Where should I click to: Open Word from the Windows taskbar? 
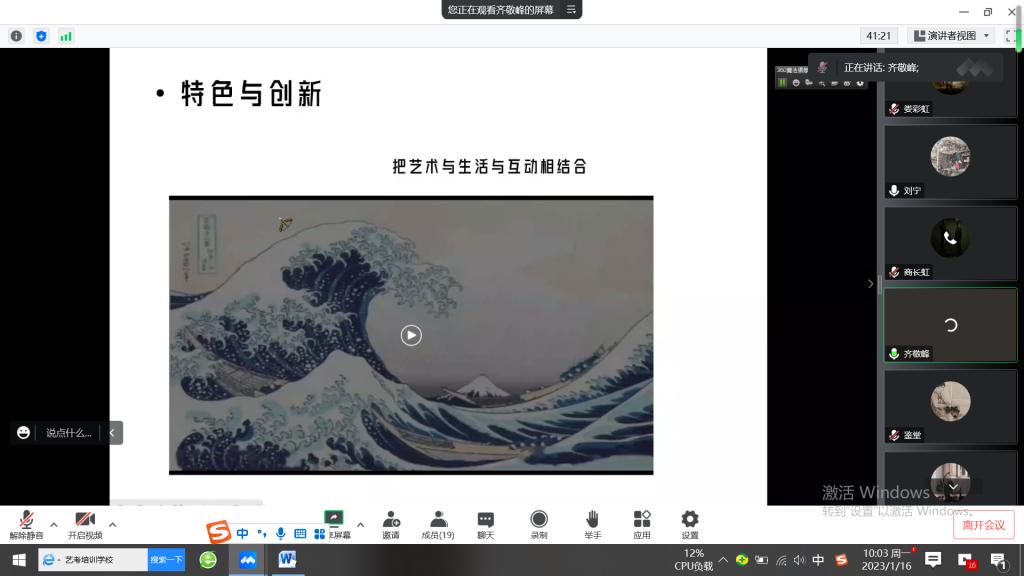288,559
